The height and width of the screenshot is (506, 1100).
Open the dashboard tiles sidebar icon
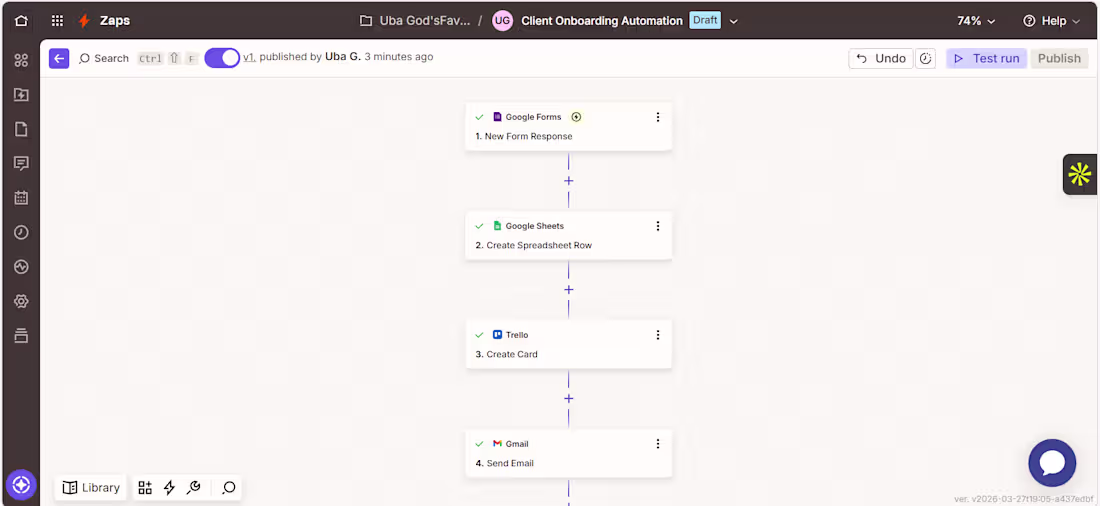pyautogui.click(x=21, y=60)
